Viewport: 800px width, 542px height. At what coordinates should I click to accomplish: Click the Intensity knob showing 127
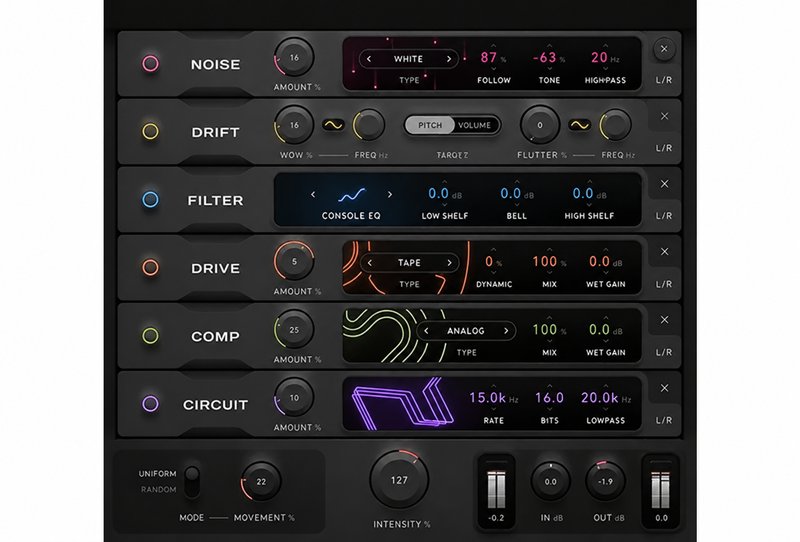tap(399, 480)
